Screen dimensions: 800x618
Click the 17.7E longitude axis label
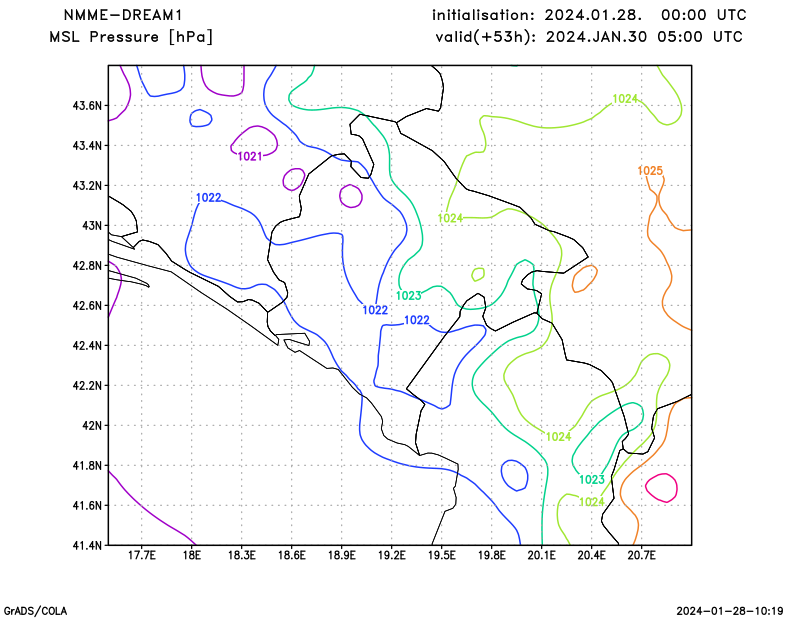point(141,555)
